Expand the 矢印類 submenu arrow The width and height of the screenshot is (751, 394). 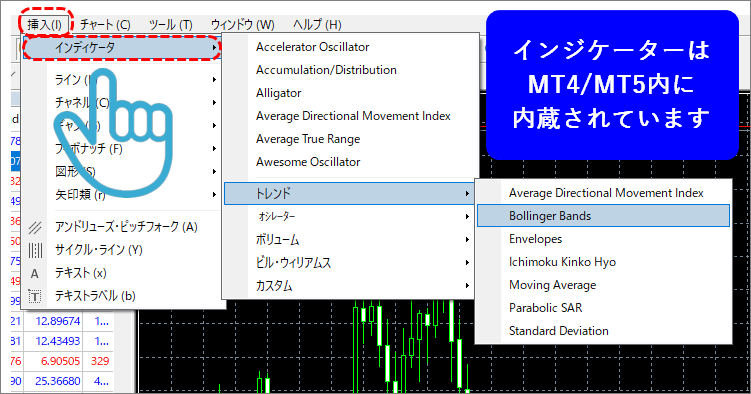[215, 194]
